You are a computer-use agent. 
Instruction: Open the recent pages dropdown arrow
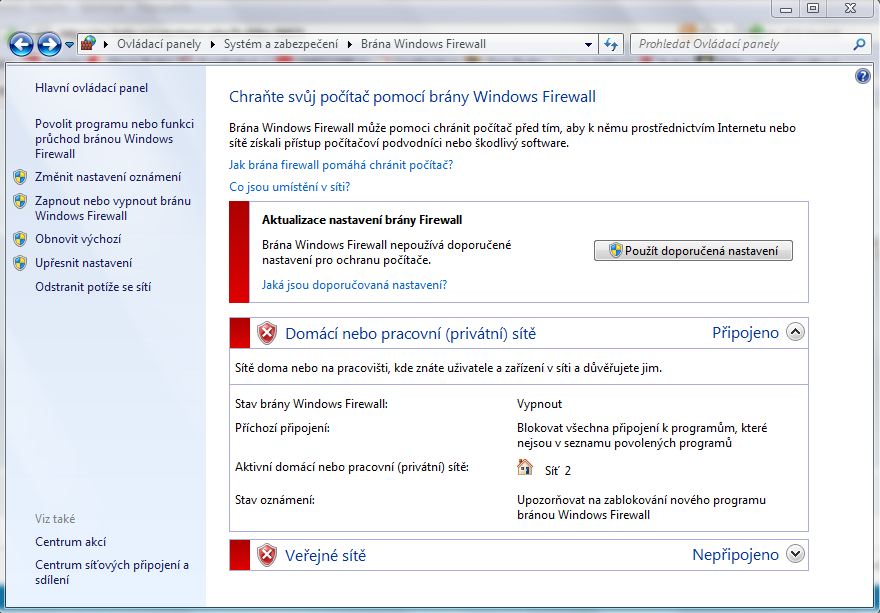pyautogui.click(x=69, y=45)
